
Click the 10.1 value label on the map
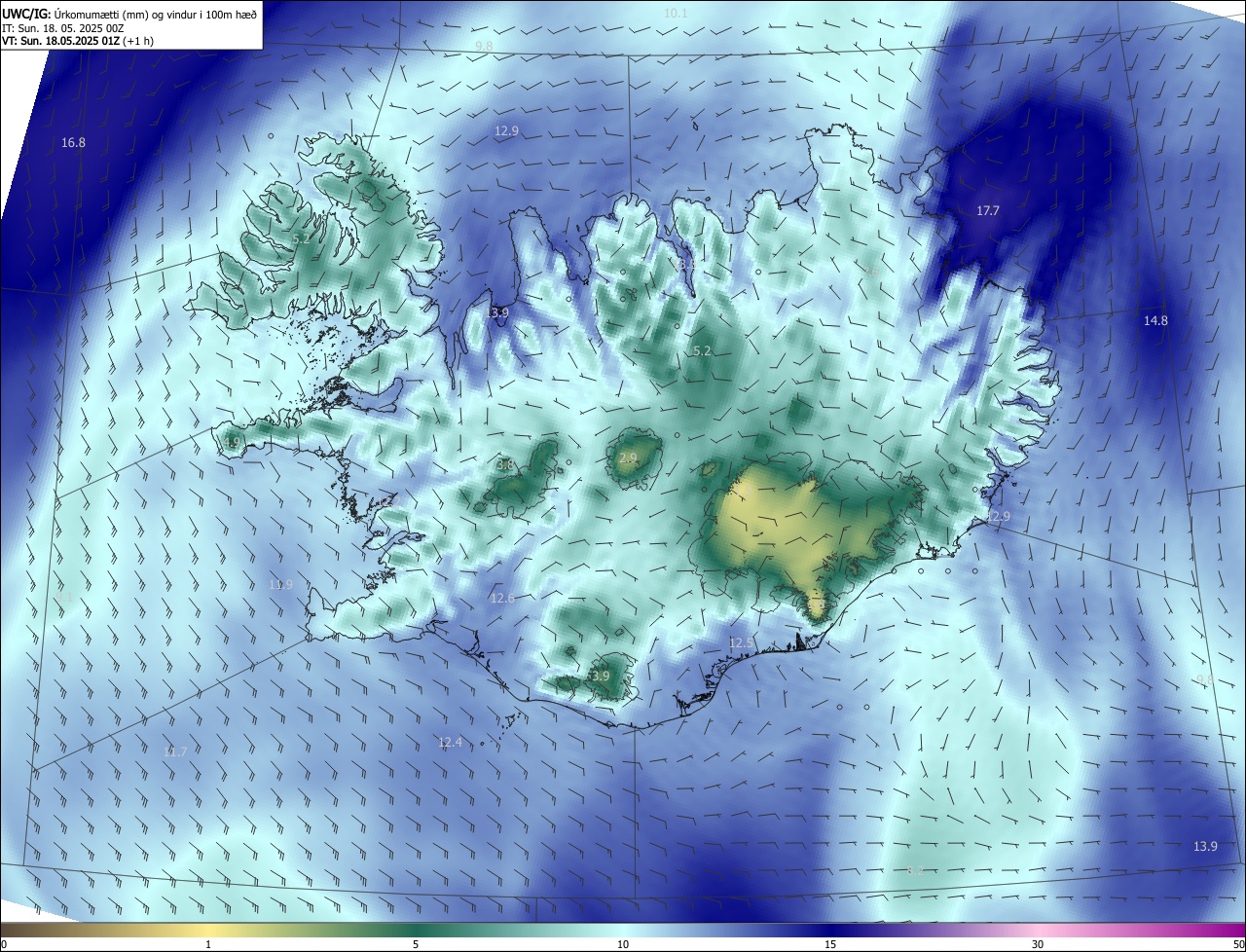(676, 13)
